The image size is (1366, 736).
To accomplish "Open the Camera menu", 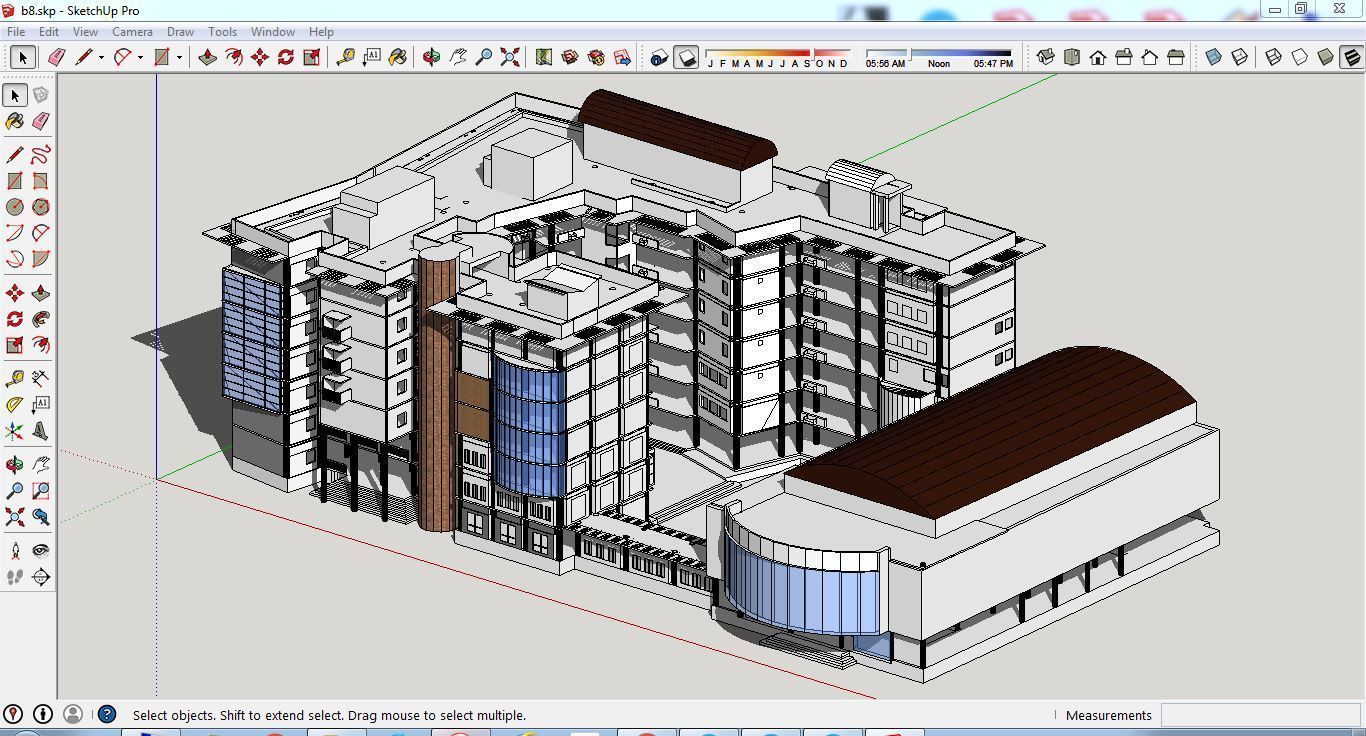I will [132, 31].
